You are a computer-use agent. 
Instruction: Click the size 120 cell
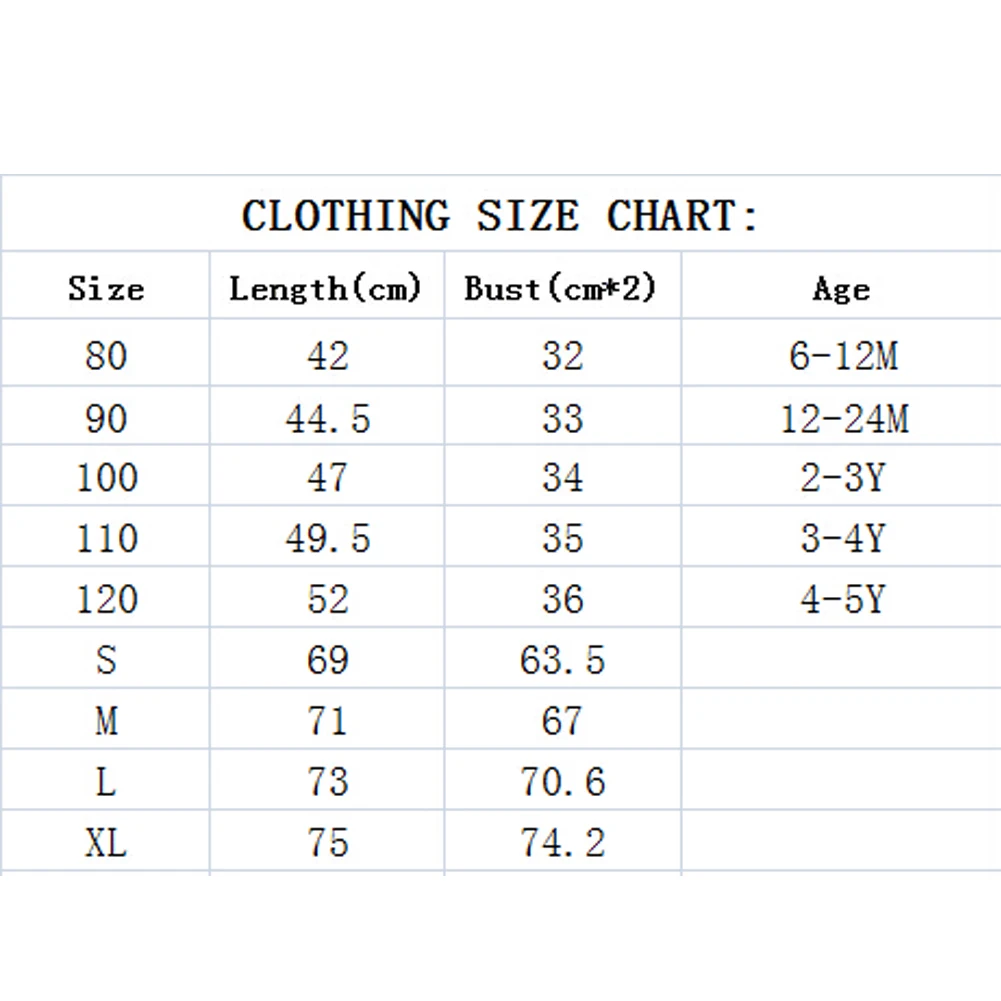(x=107, y=599)
